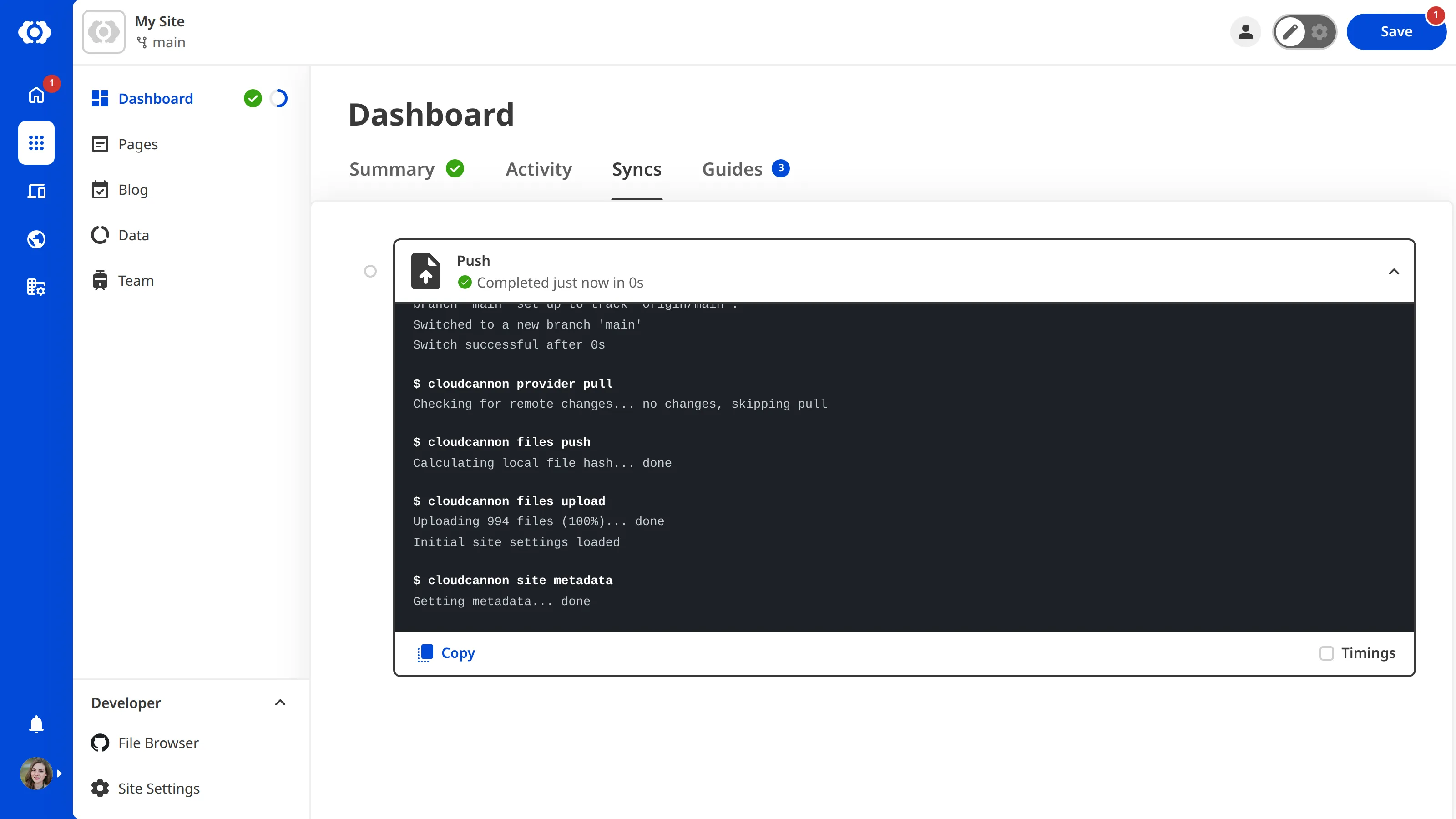Open the Guides tab with badge 3

coord(733,169)
